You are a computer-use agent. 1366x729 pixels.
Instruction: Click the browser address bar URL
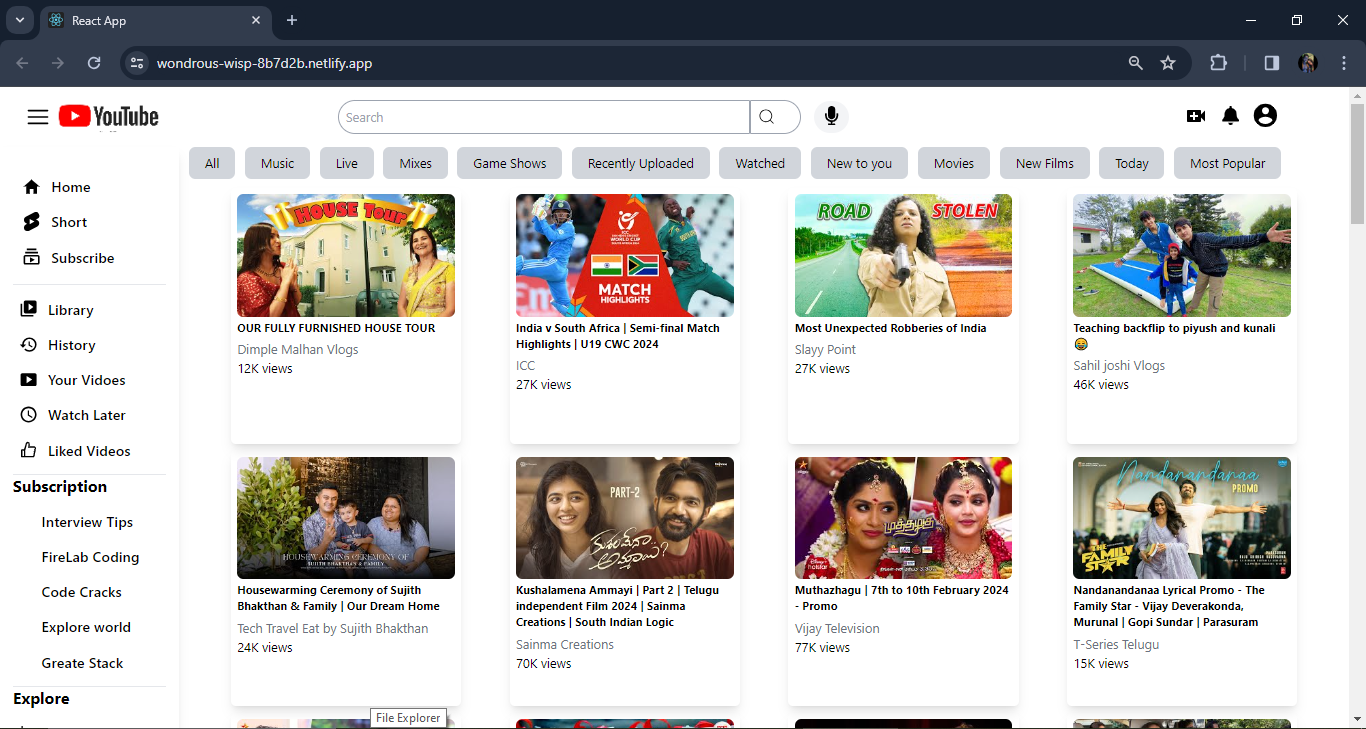click(x=264, y=63)
